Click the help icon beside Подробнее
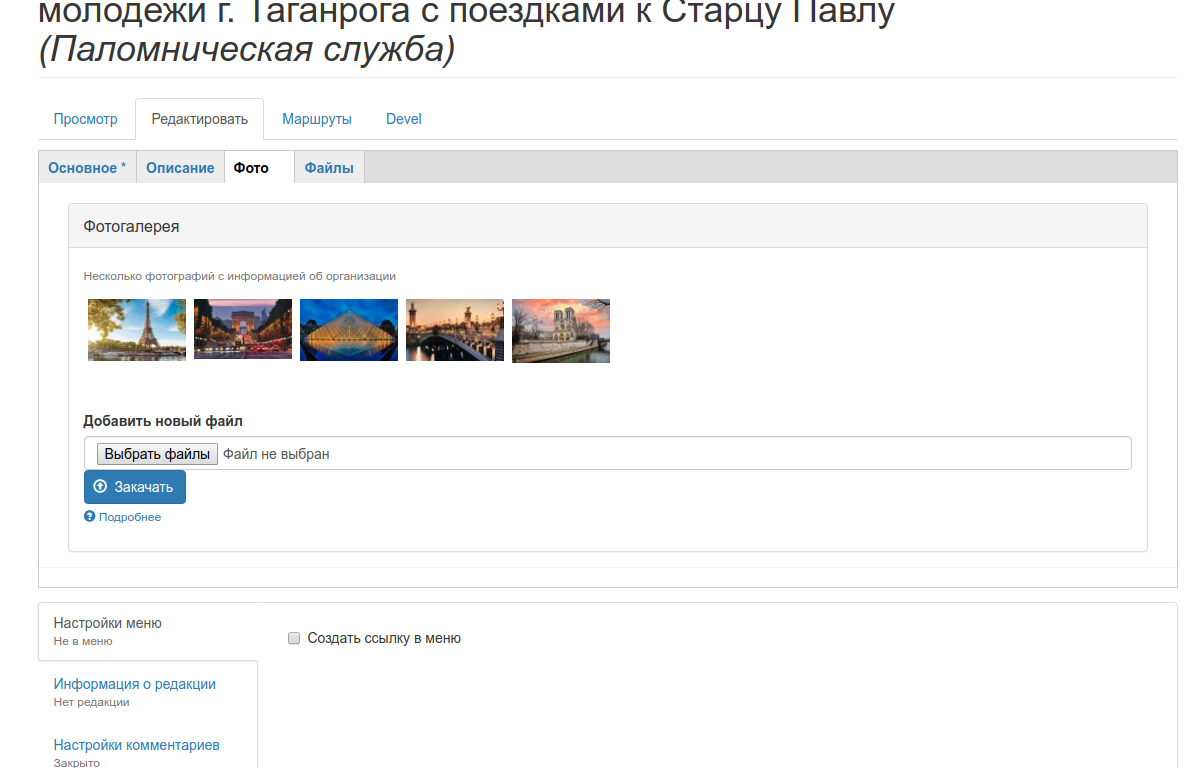This screenshot has width=1202, height=768. point(90,517)
